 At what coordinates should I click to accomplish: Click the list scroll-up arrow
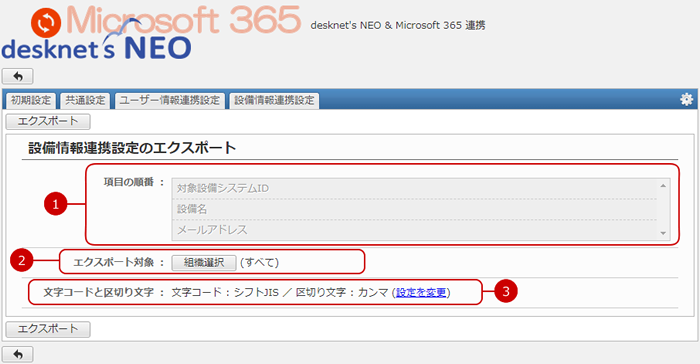point(663,186)
